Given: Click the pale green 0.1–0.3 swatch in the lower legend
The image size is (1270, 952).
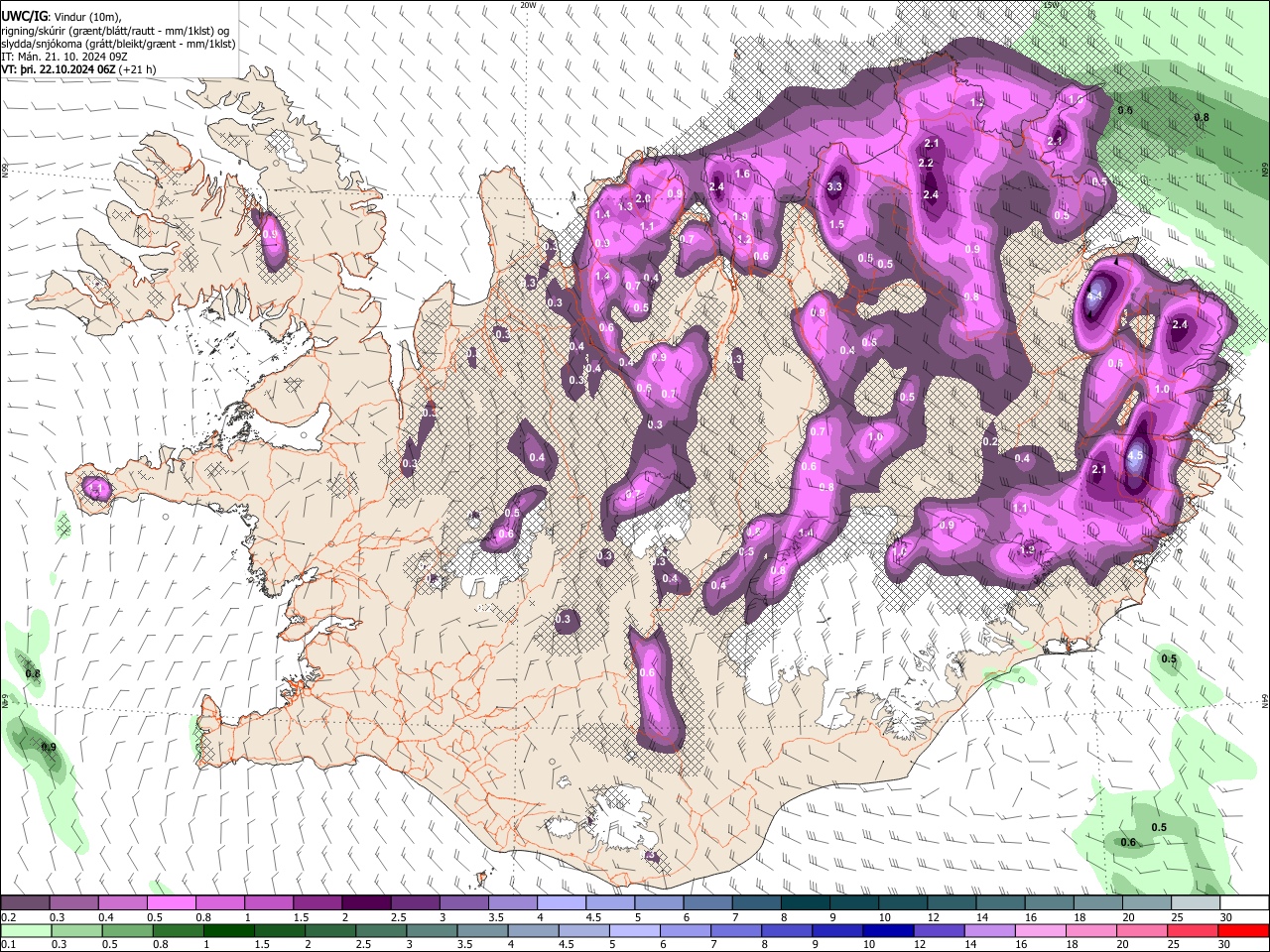Looking at the screenshot, I should [x=26, y=929].
